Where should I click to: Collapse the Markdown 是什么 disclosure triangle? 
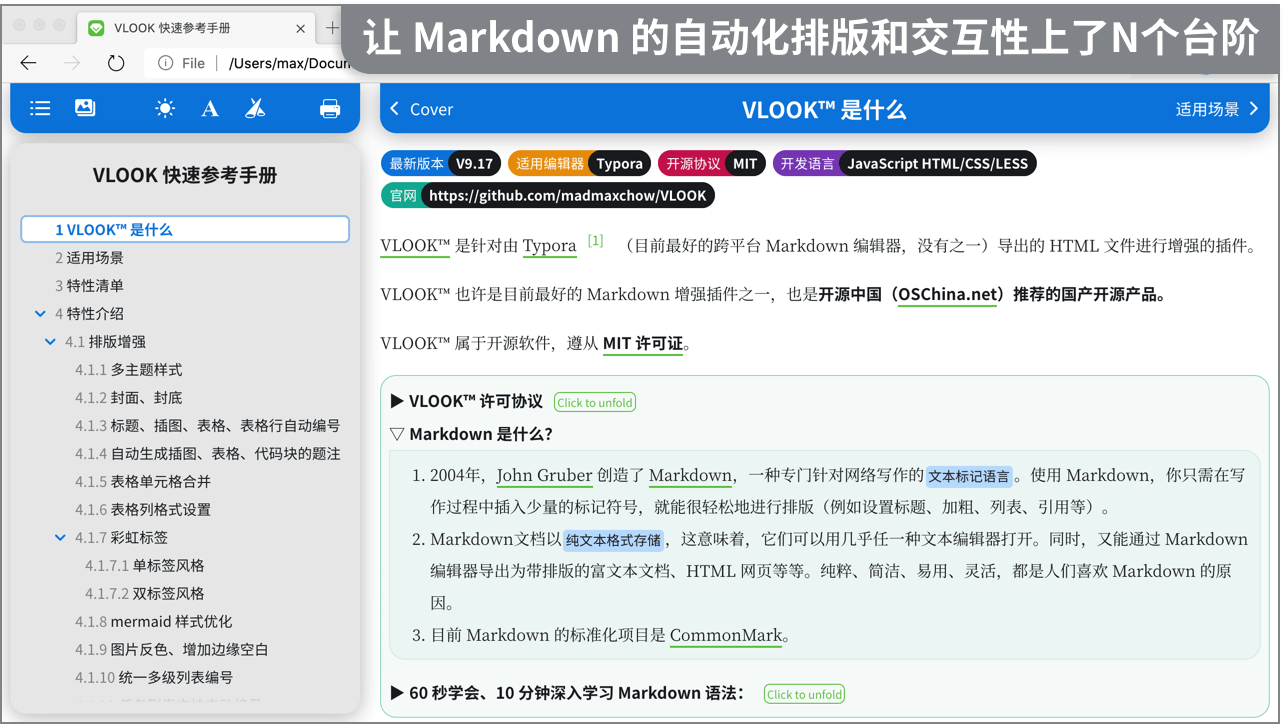click(398, 434)
